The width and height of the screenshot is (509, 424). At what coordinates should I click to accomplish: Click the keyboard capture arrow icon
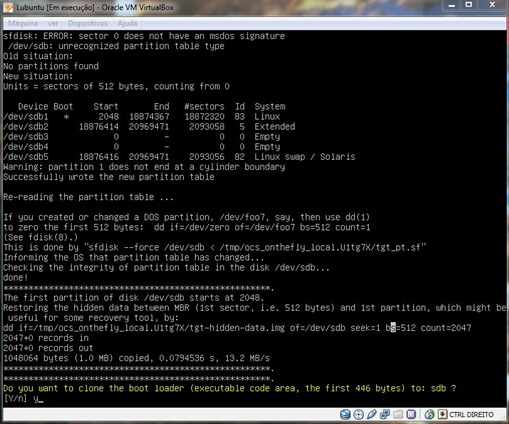[442, 414]
